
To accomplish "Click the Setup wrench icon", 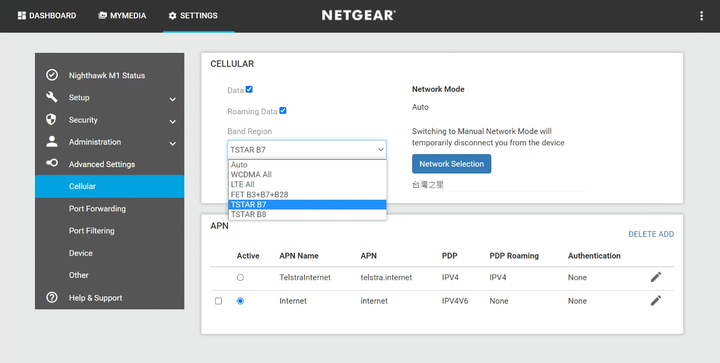I will [52, 97].
